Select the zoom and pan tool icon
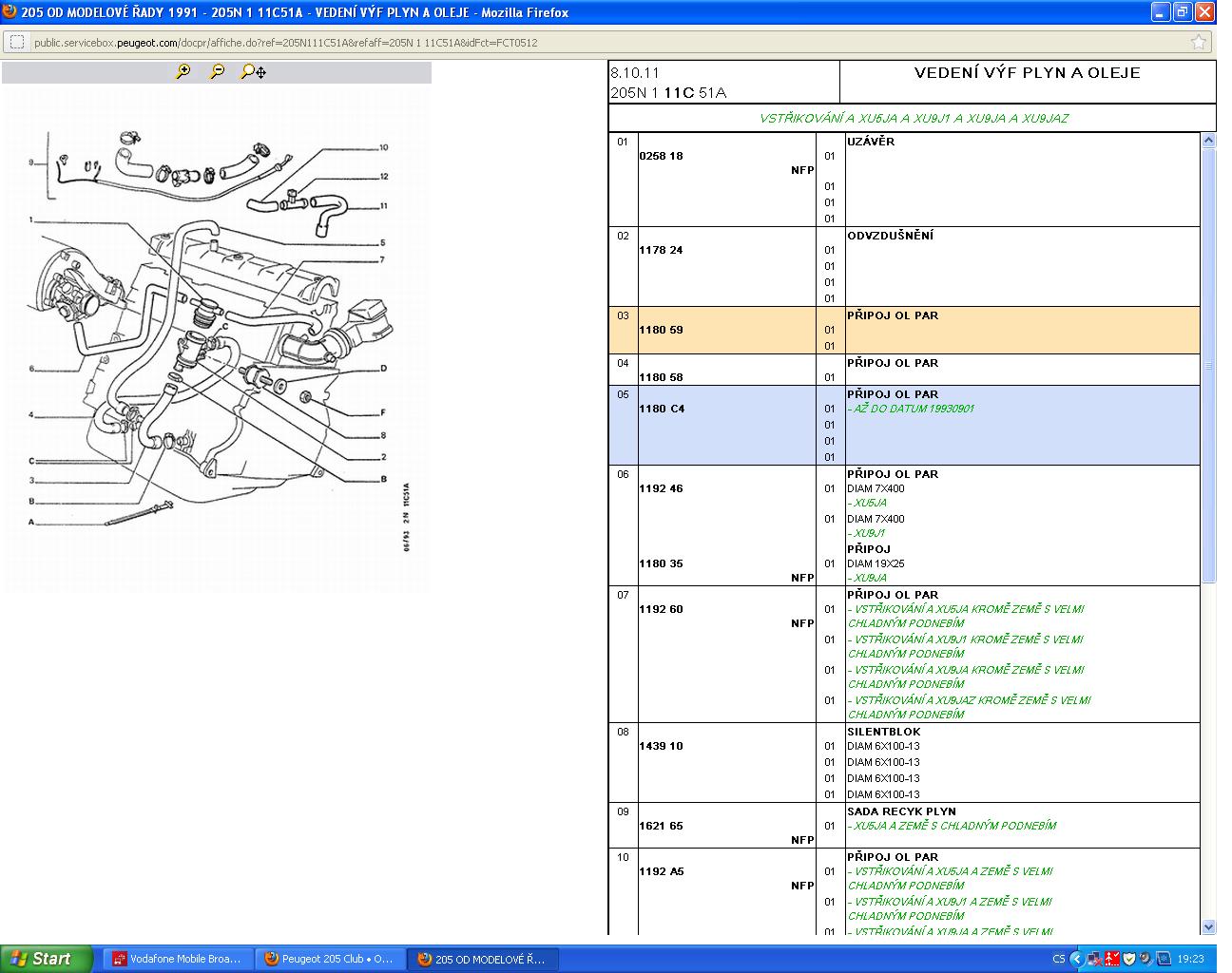 coord(253,71)
